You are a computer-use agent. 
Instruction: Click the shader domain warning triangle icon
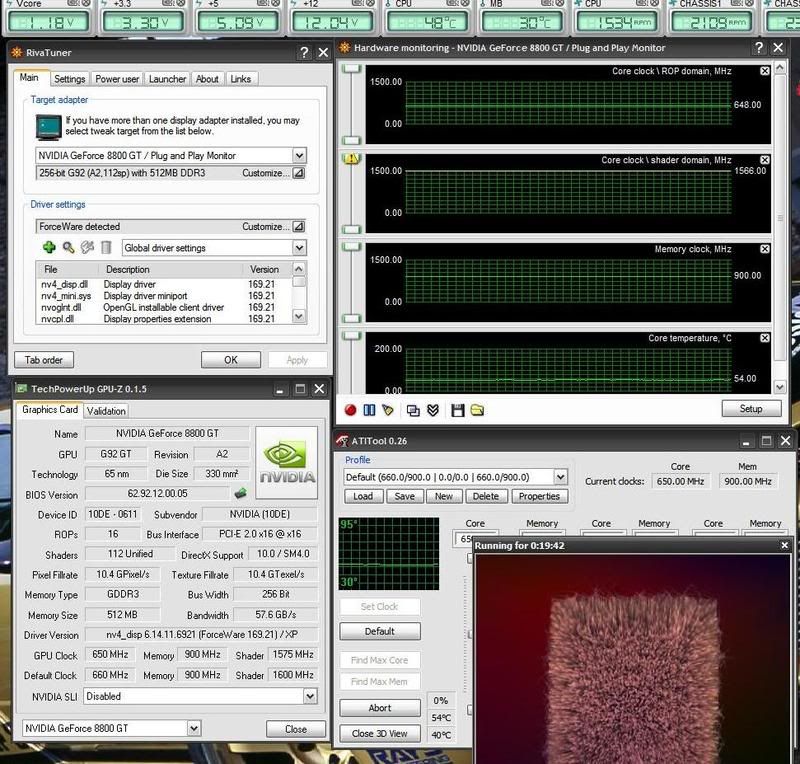[351, 160]
